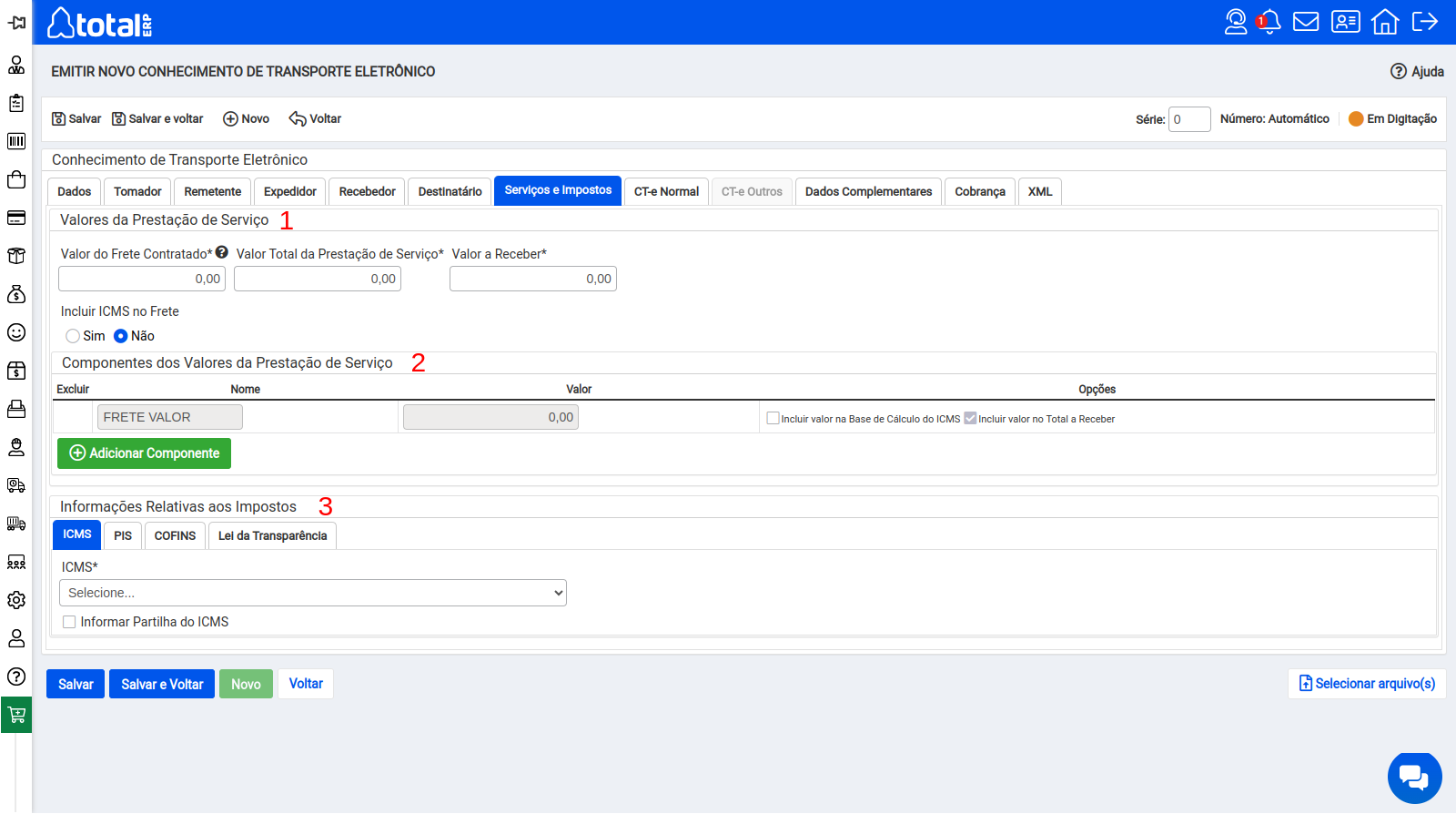Open the green shopping cart sidebar icon
This screenshot has width=1456, height=814.
[16, 715]
